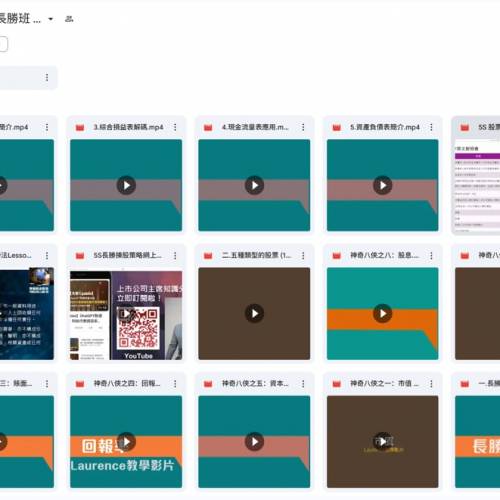Play the 神奇八俠之四 video
500x500 pixels.
126,442
